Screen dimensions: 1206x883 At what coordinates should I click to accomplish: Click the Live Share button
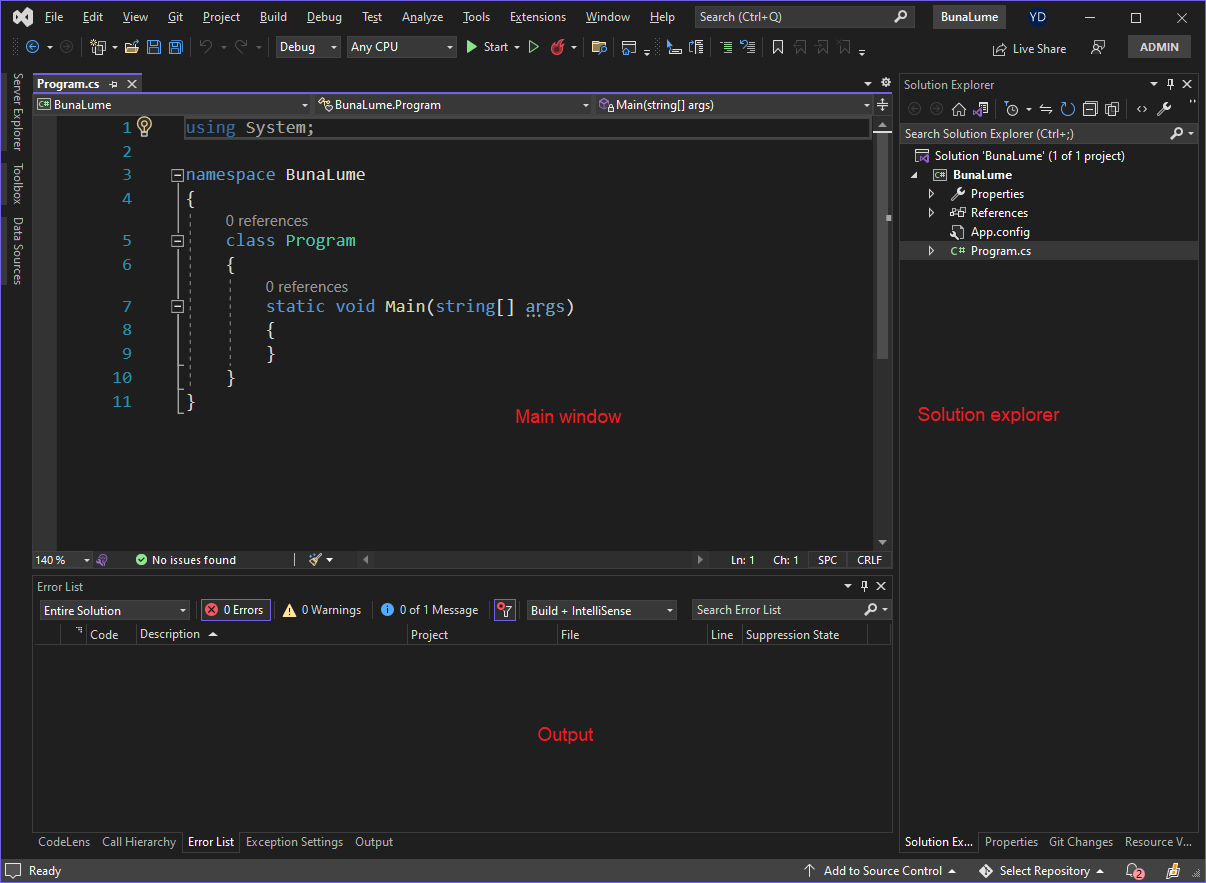[x=1029, y=49]
